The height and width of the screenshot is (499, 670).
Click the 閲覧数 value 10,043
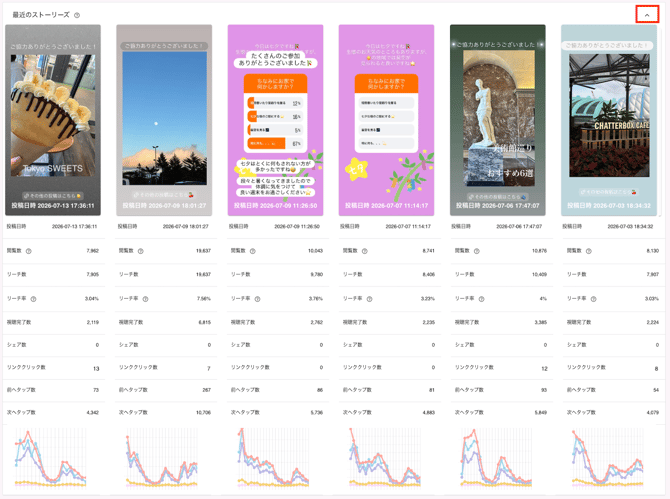(x=315, y=251)
